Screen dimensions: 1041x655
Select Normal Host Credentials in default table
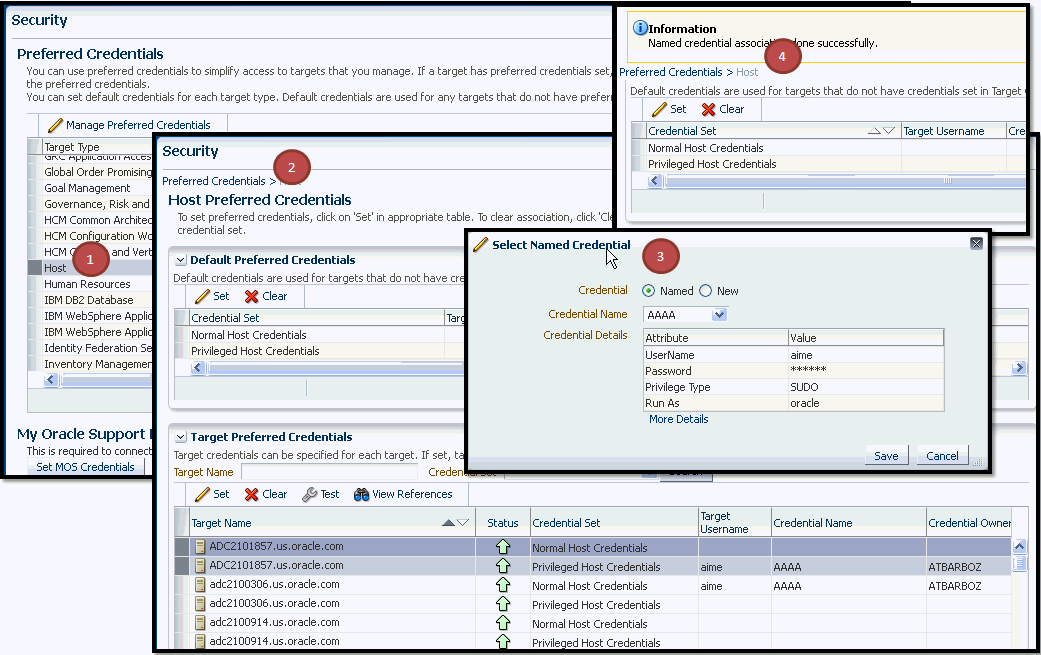click(x=248, y=335)
